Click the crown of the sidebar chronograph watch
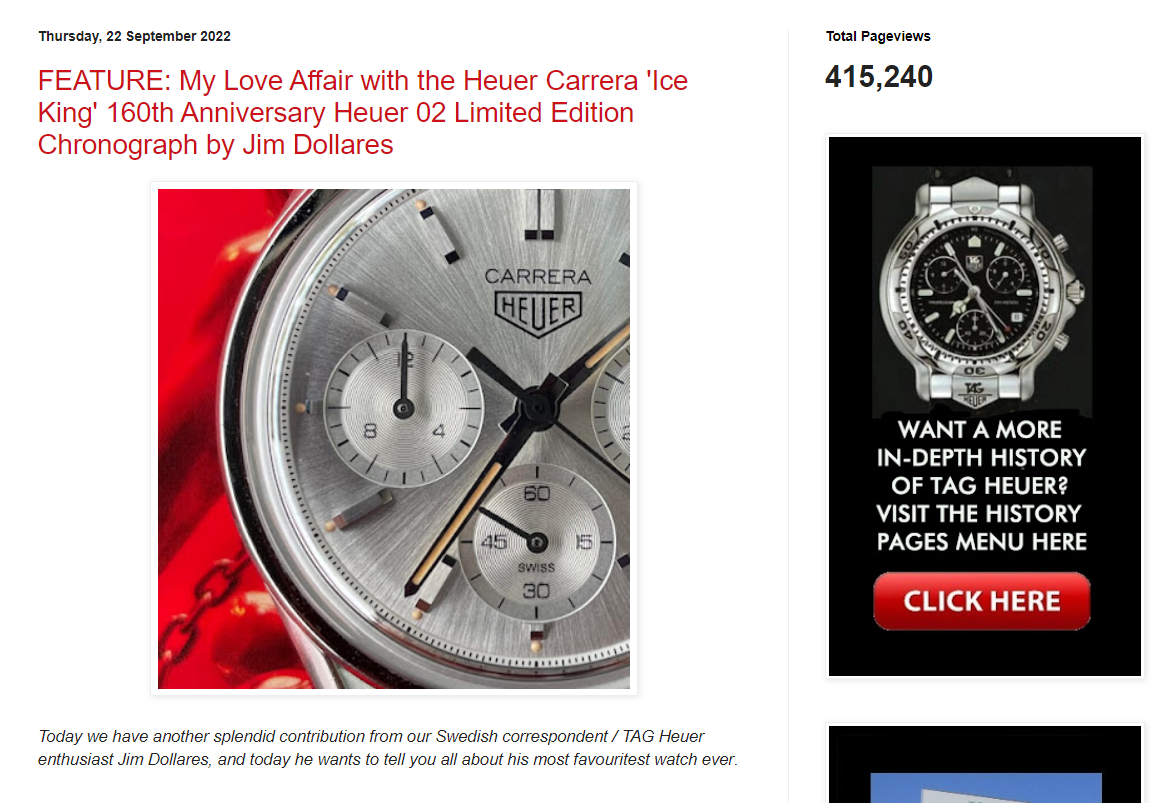The width and height of the screenshot is (1151, 803). pyautogui.click(x=1075, y=291)
